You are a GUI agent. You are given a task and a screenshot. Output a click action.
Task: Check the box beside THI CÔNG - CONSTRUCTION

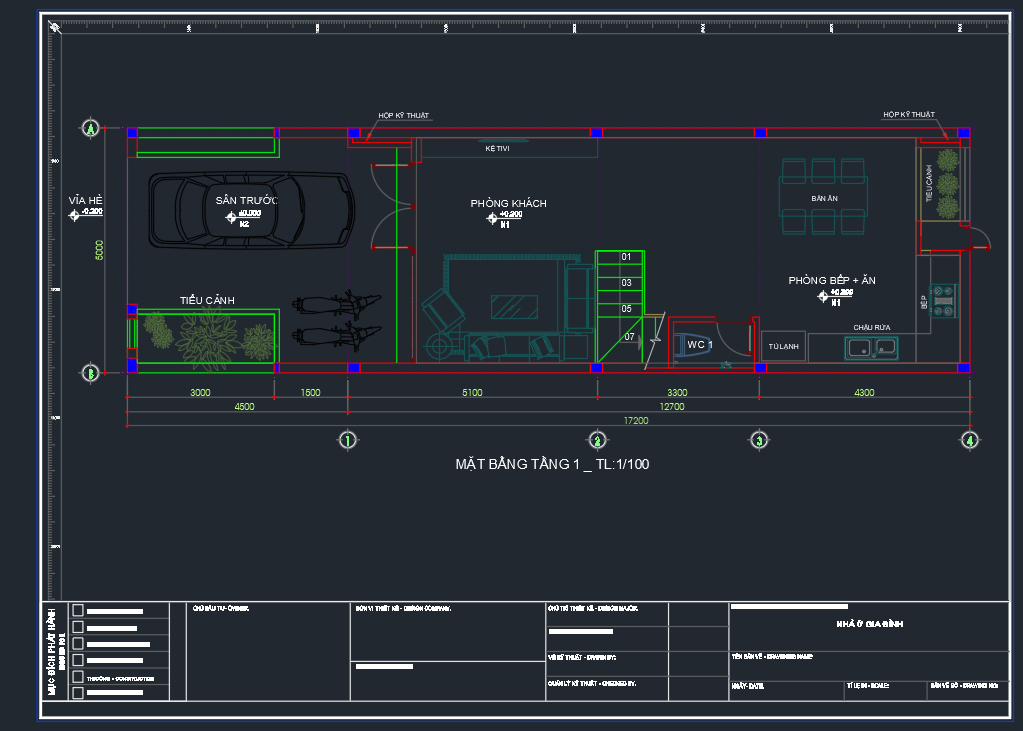tap(78, 677)
